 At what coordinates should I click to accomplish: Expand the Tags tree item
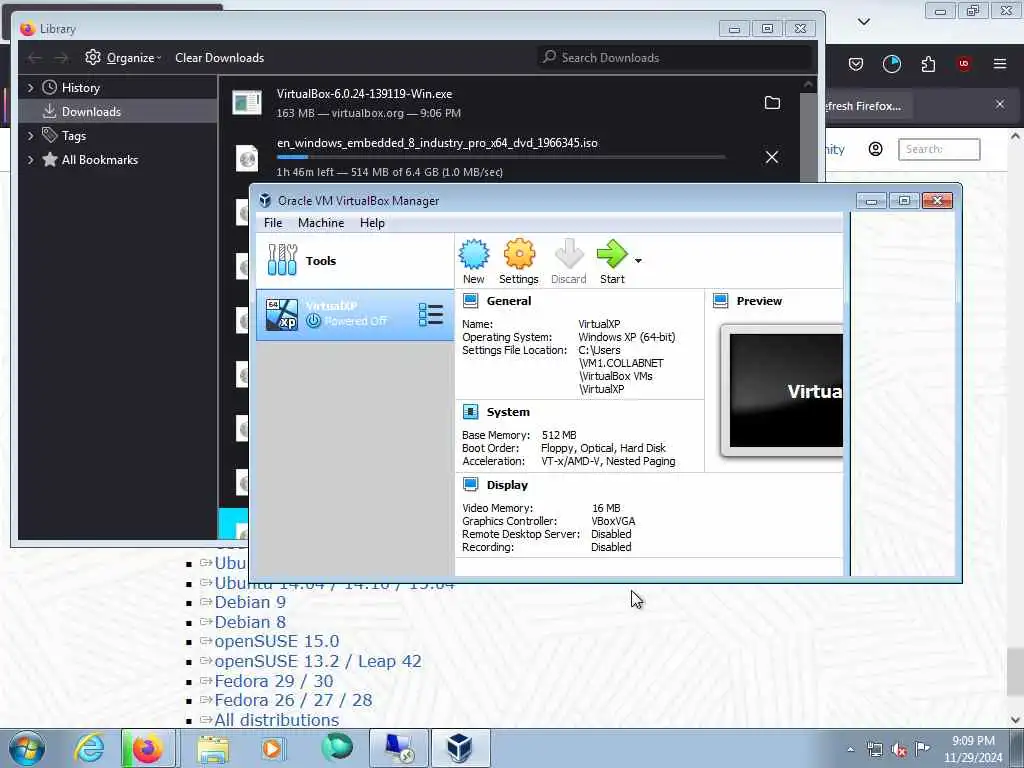(30, 136)
